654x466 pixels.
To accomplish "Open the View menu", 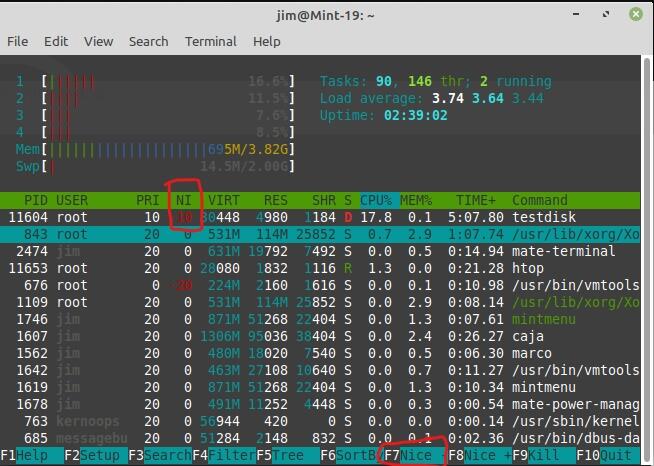I will click(98, 42).
